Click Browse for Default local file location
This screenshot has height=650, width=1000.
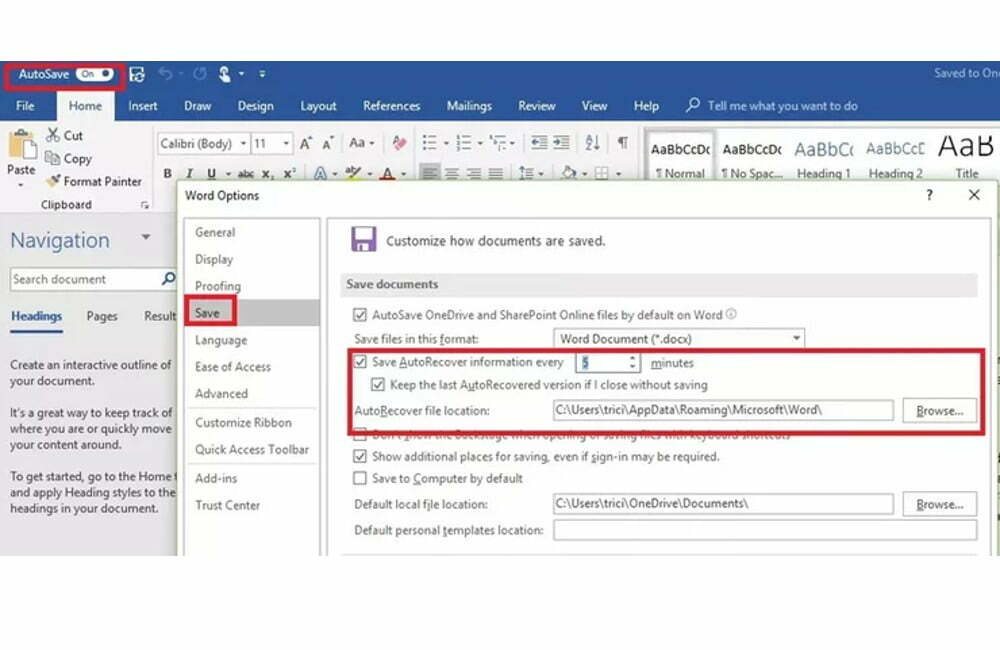[939, 504]
